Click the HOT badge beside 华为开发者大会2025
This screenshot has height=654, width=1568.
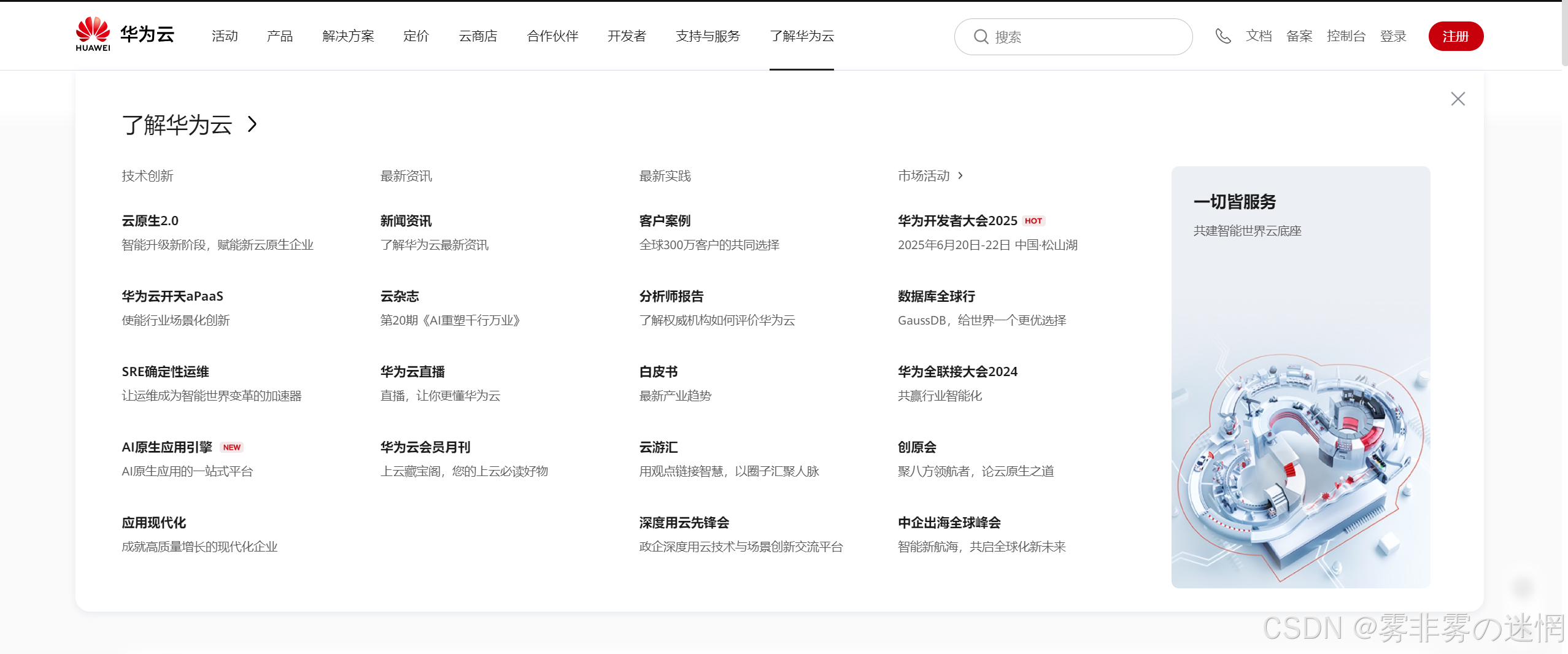click(x=1033, y=221)
